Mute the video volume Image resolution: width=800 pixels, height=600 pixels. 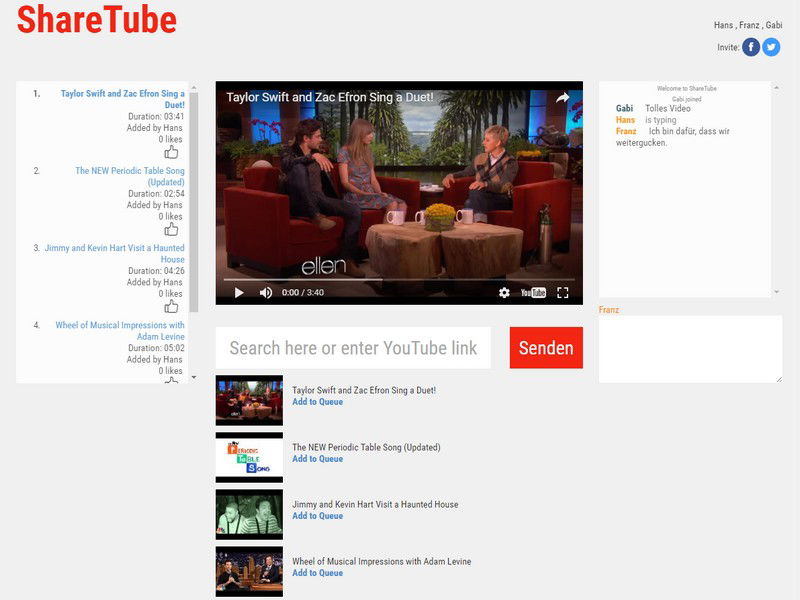click(x=265, y=292)
